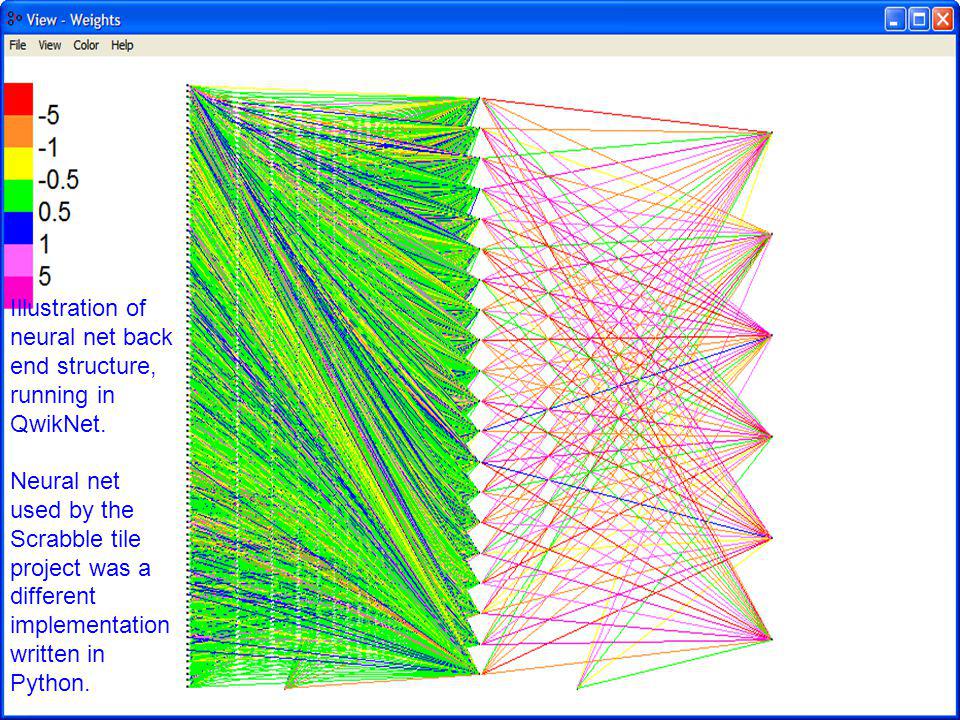Click the word 'Python.' in the caption
Image resolution: width=960 pixels, height=720 pixels.
pyautogui.click(x=50, y=683)
